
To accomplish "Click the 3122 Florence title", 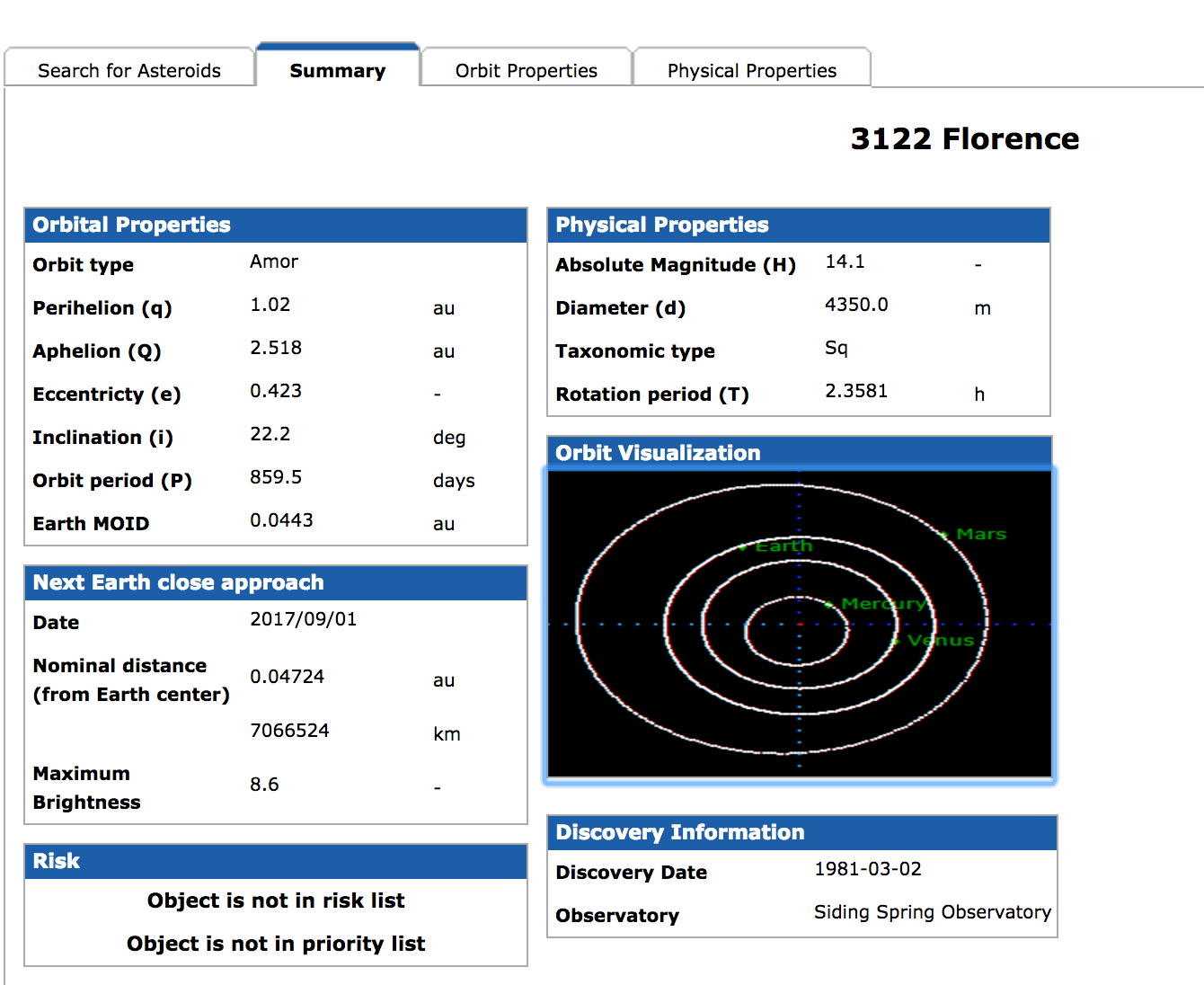I will [965, 138].
